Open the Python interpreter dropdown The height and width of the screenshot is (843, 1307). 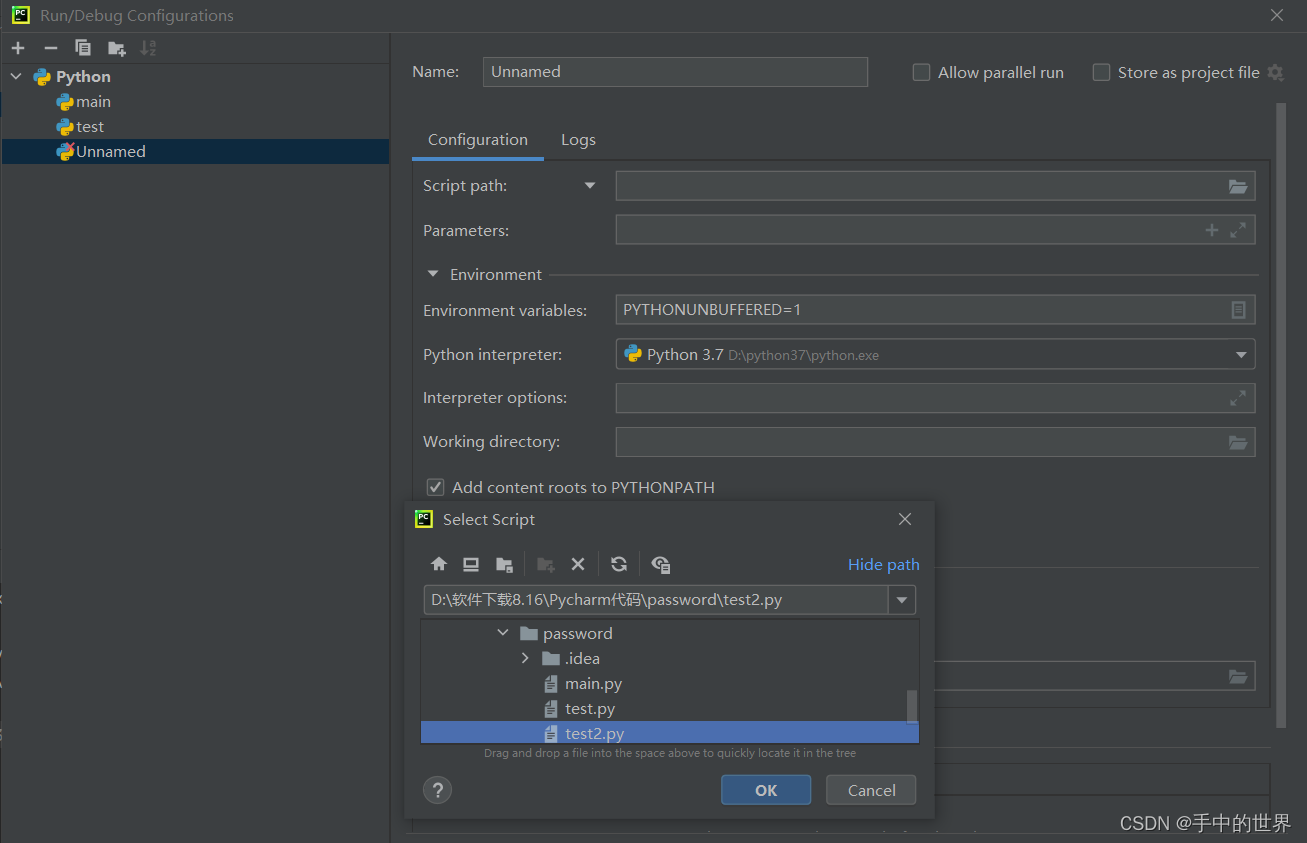tap(1241, 354)
